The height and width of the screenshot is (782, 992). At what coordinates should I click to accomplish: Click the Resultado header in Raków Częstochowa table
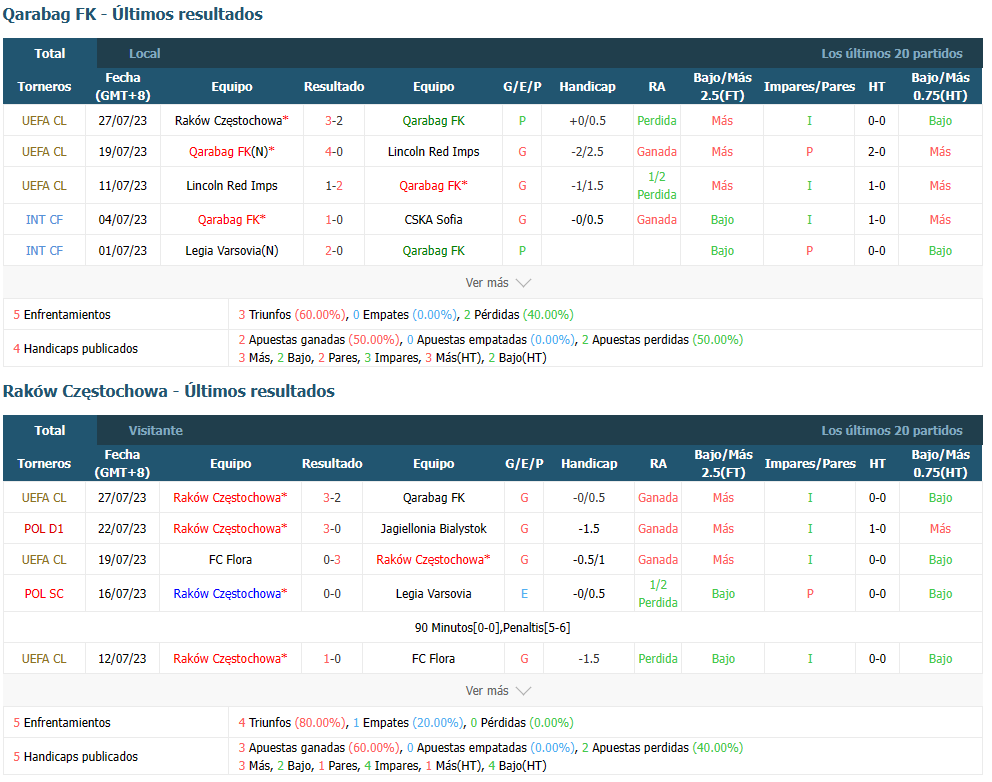[x=332, y=464]
